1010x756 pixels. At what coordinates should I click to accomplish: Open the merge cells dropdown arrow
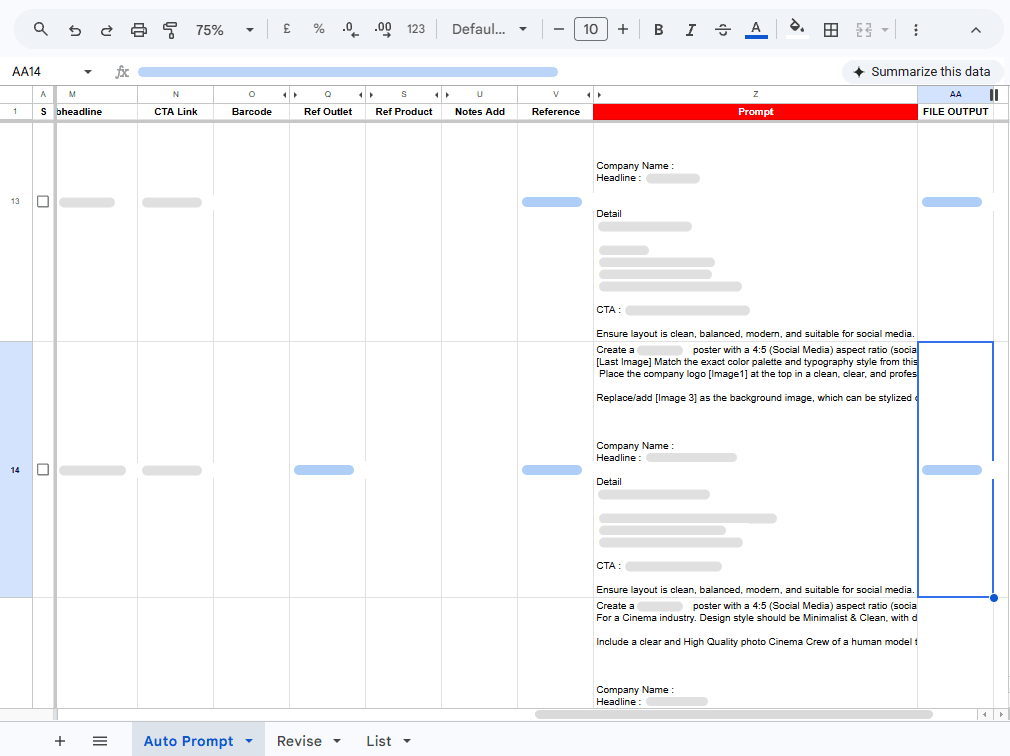[x=885, y=30]
